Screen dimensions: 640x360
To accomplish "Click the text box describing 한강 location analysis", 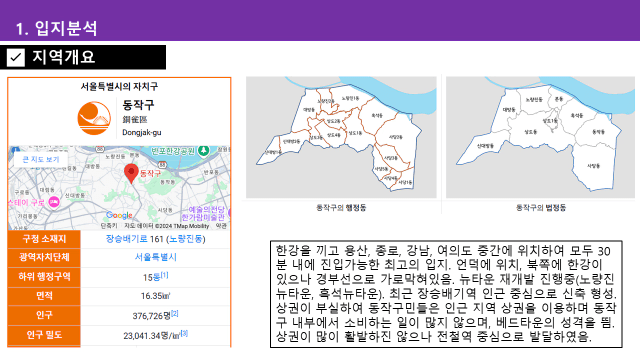I will click(446, 294).
